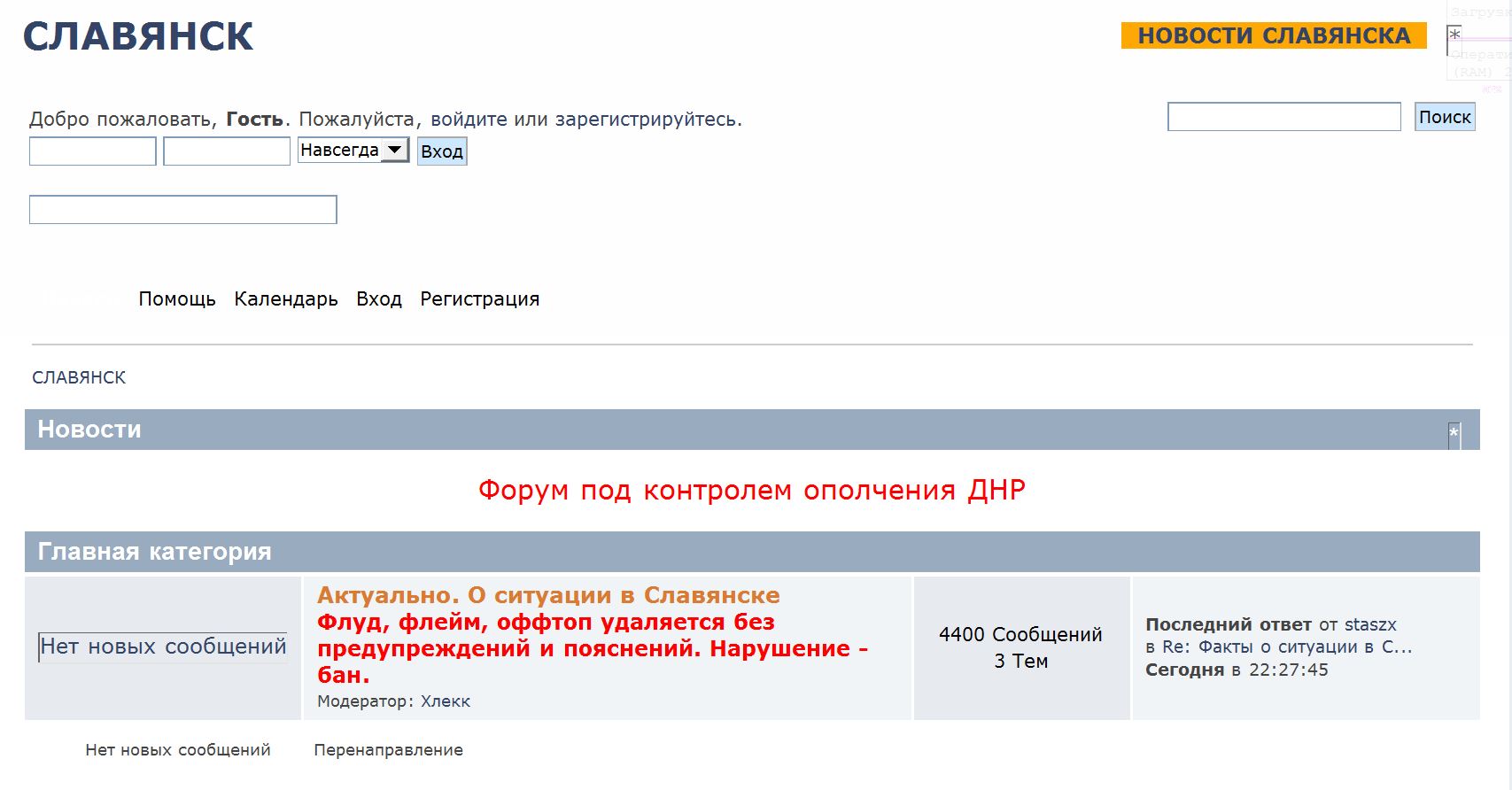
Task: Click the СЛАВЯНСК breadcrumb link
Action: pos(79,378)
